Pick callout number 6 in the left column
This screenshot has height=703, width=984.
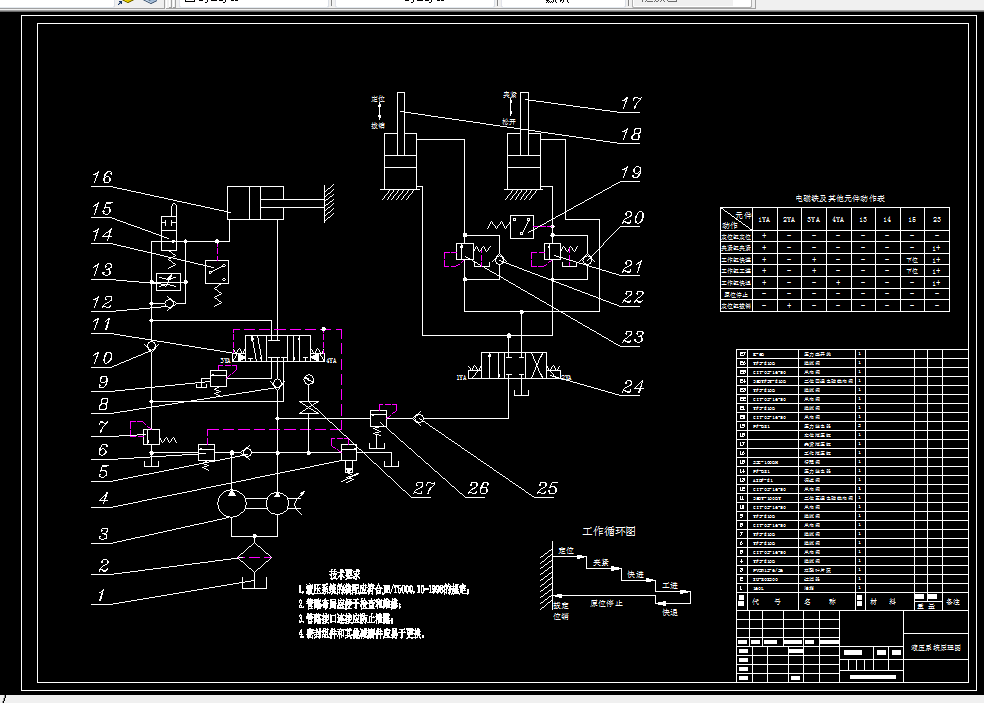click(104, 449)
